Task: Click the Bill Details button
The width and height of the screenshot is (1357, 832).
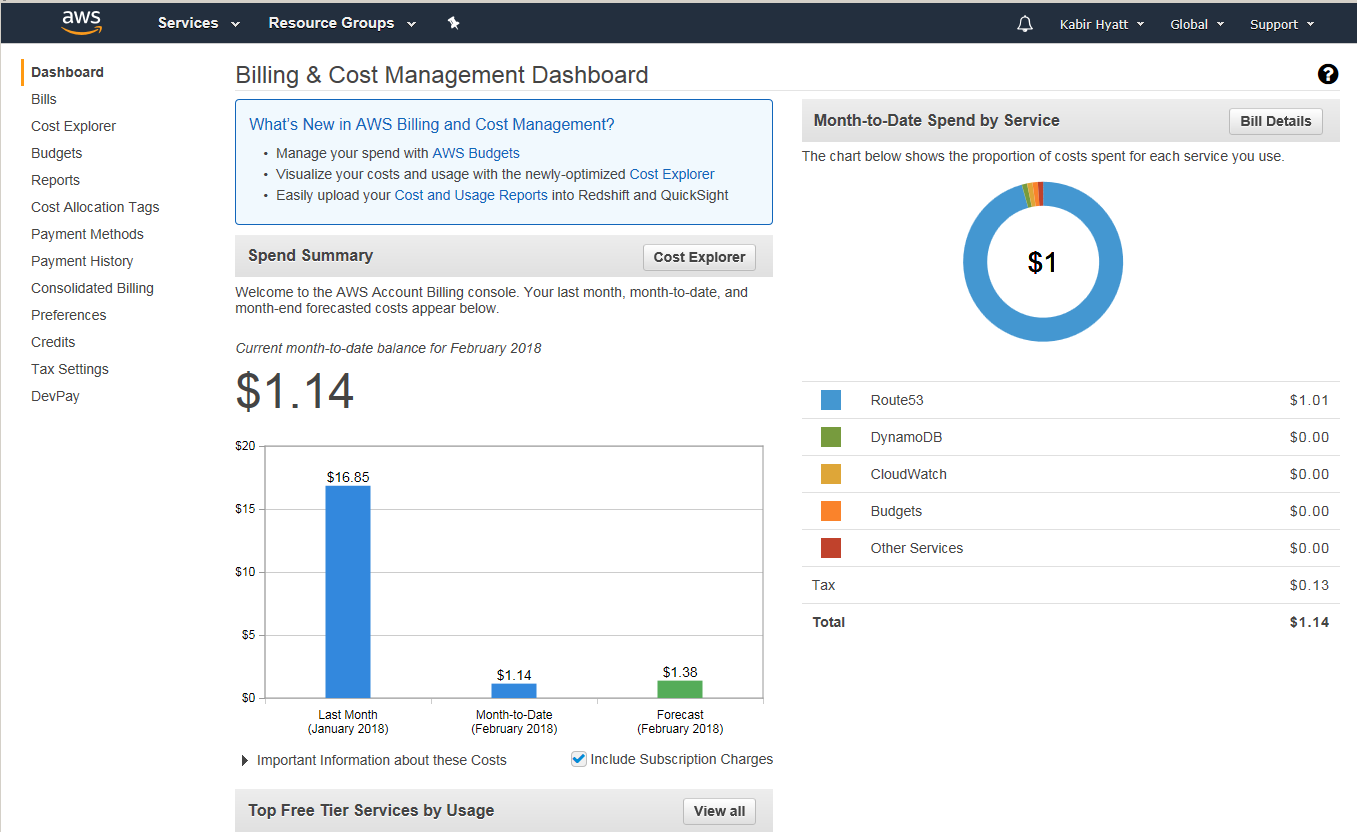Action: (x=1275, y=121)
